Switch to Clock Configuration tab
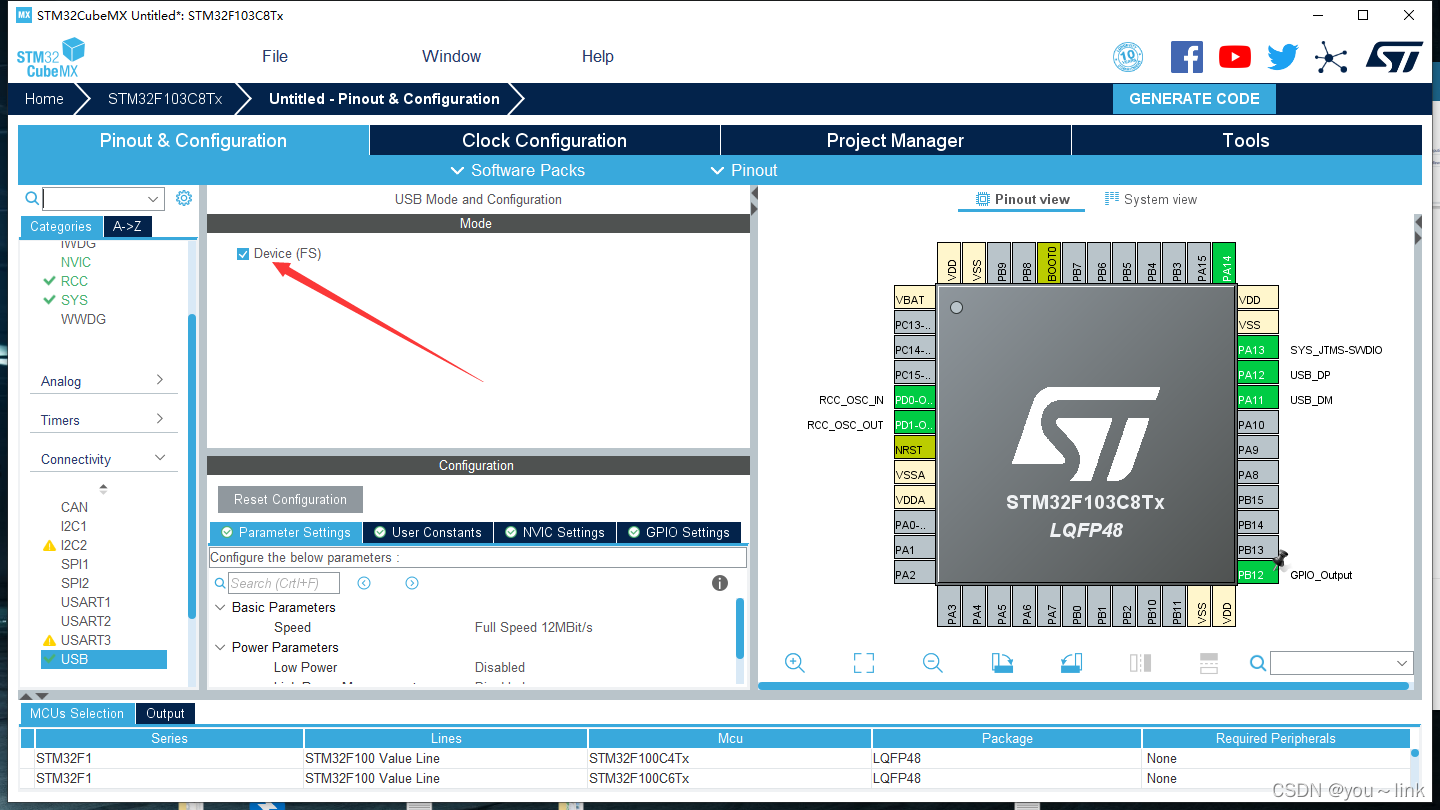The image size is (1440, 810). pyautogui.click(x=544, y=140)
